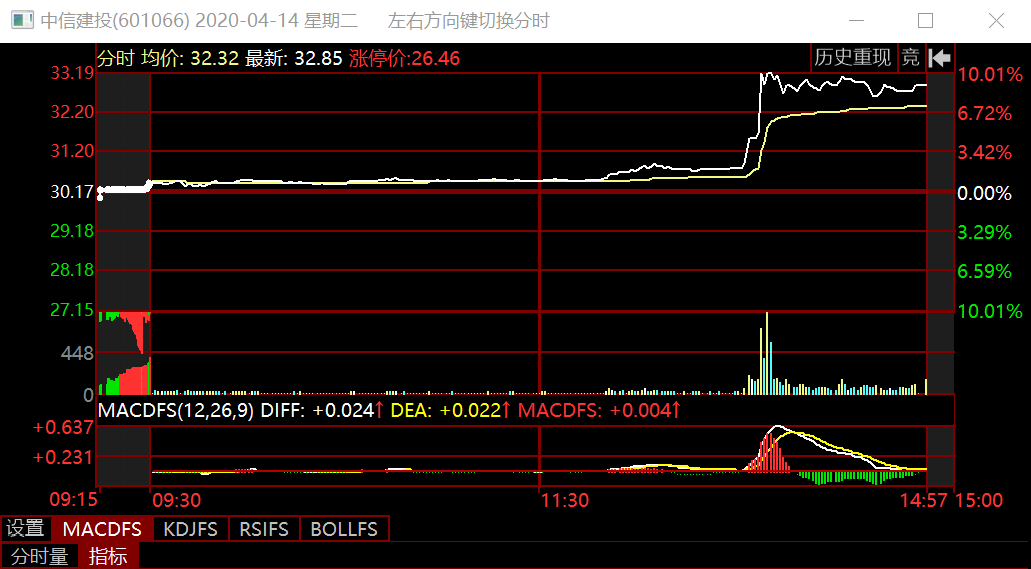Maximize the chart window
The image size is (1031, 569).
tap(925, 21)
